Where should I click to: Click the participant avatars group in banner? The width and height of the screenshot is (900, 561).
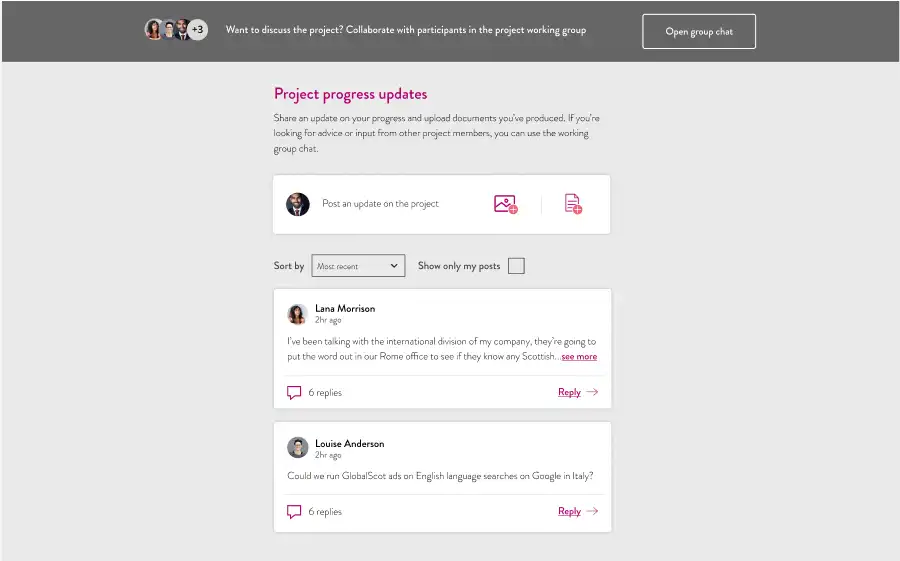click(176, 29)
